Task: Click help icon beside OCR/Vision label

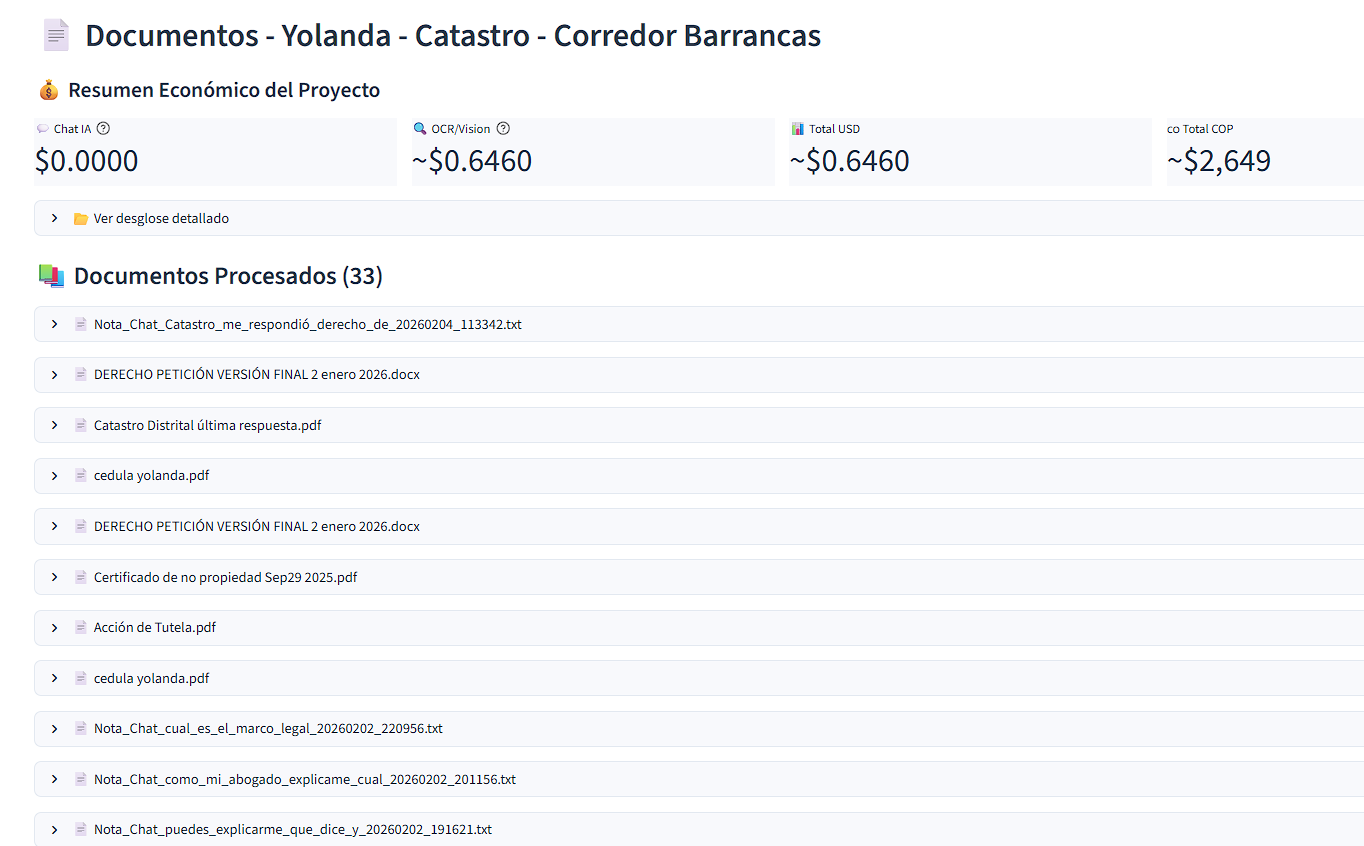Action: point(503,129)
